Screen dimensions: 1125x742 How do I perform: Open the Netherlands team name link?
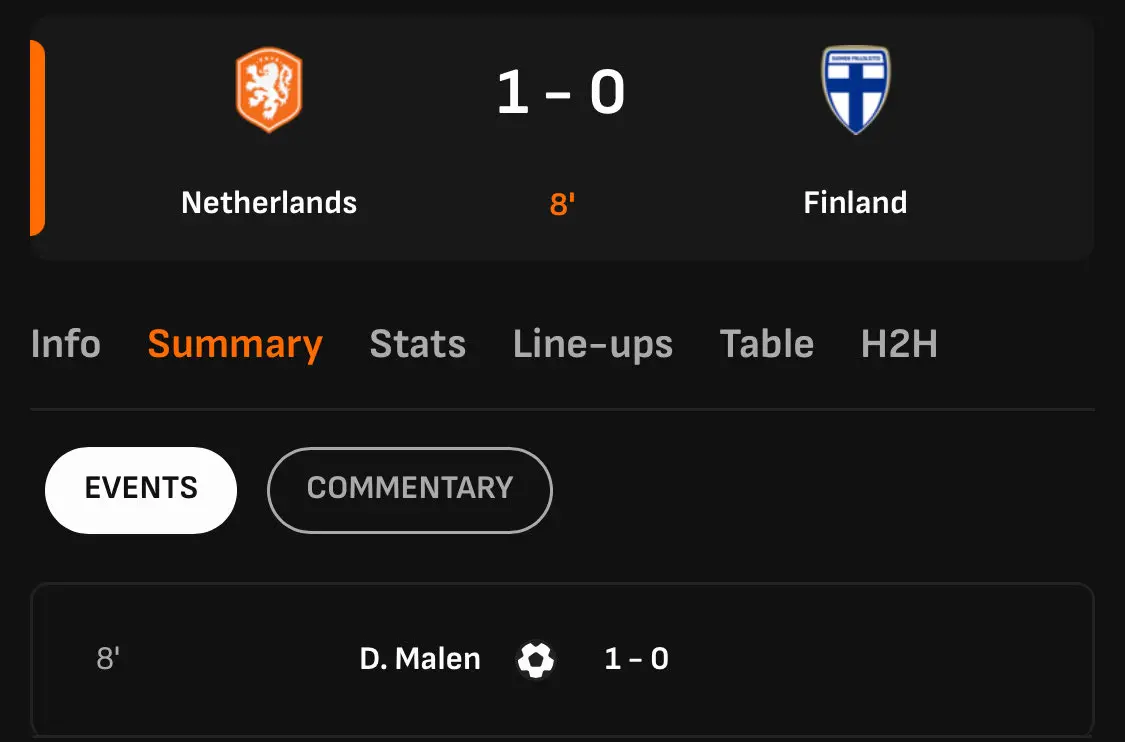tap(269, 203)
